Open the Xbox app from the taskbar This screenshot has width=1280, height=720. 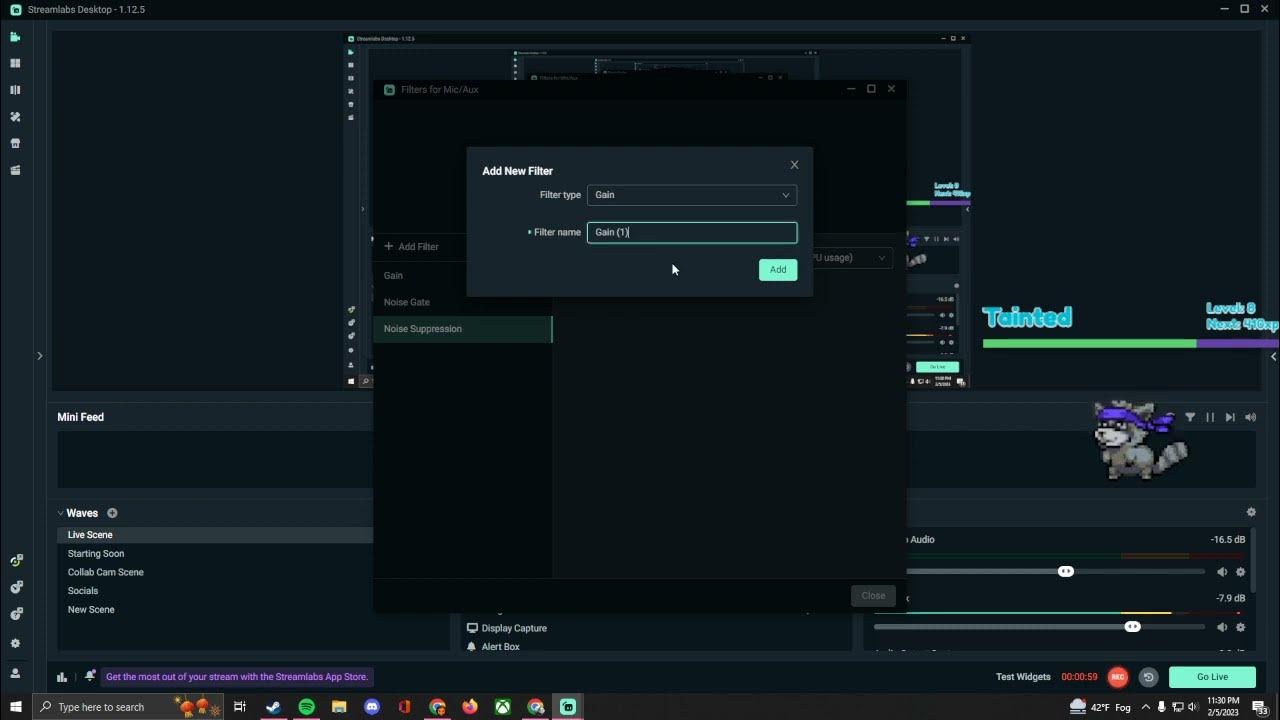click(503, 707)
